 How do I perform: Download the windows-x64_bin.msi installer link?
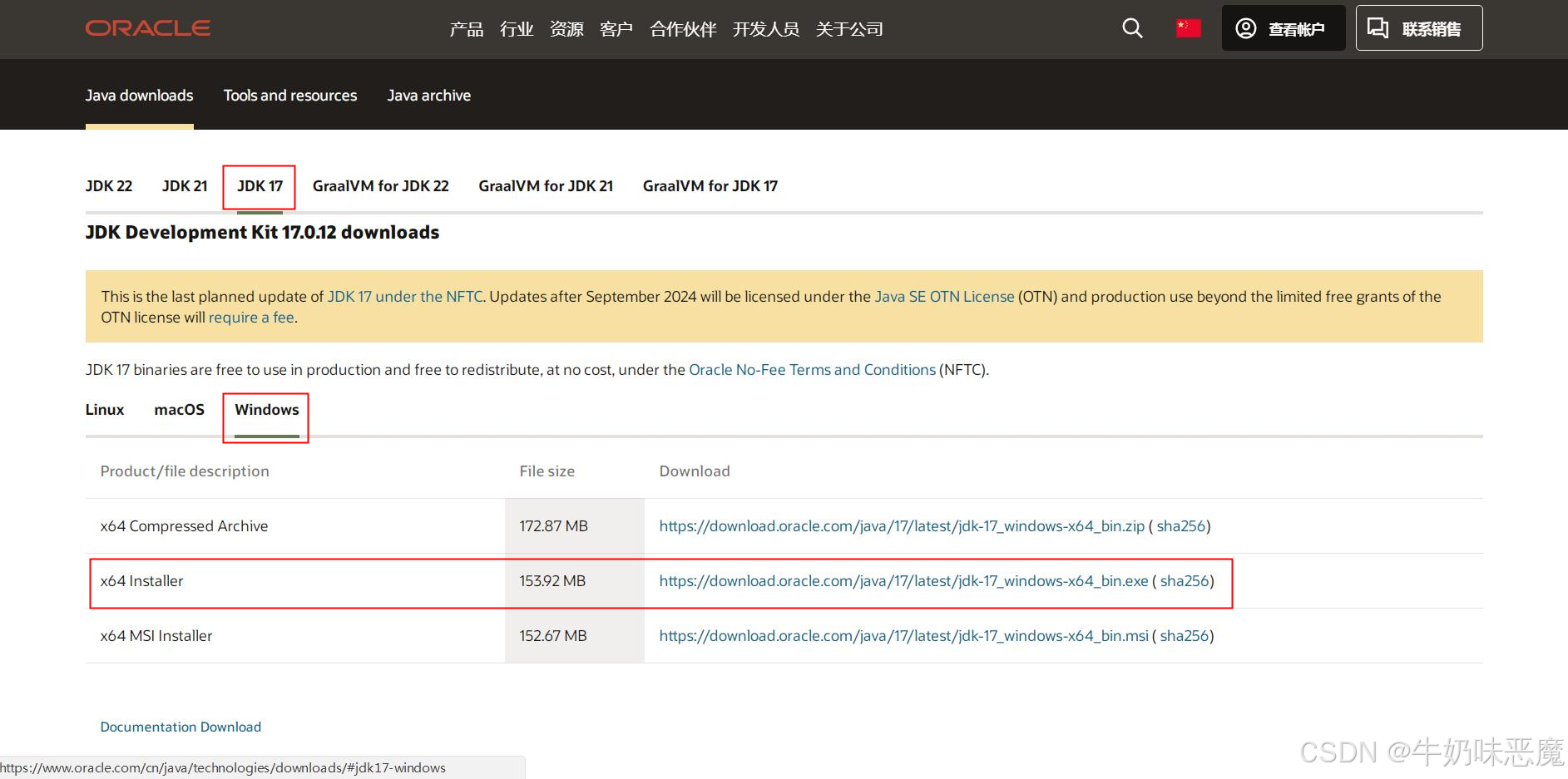[x=903, y=636]
